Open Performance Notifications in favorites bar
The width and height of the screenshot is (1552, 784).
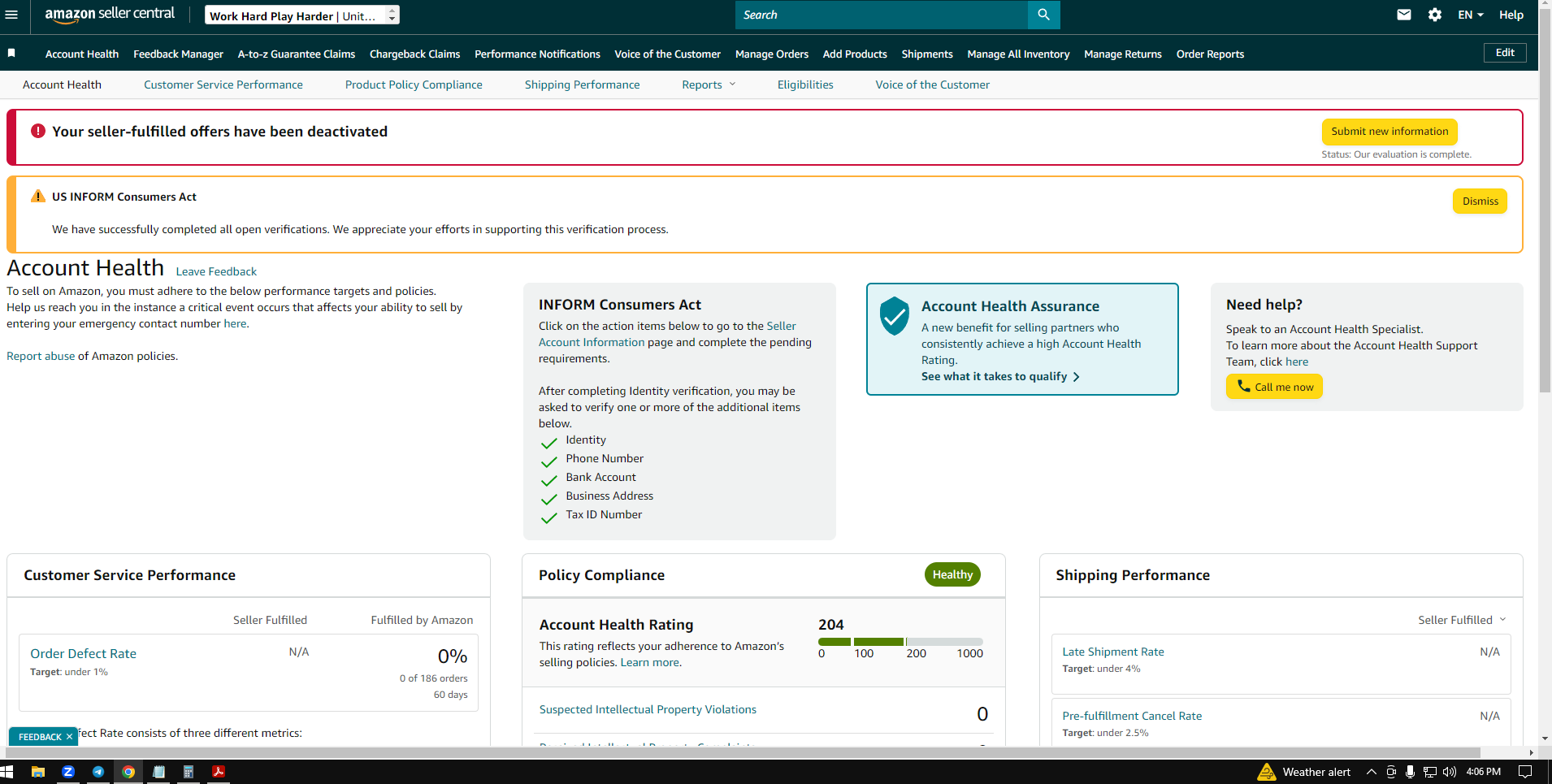click(537, 54)
